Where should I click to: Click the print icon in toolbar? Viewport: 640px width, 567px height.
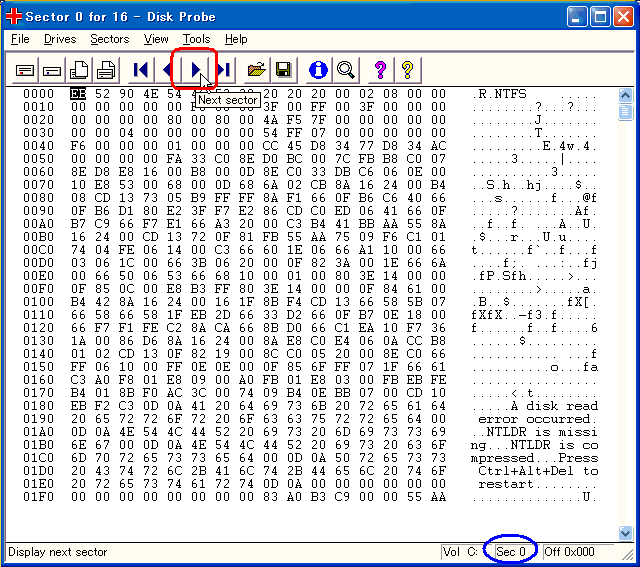(106, 69)
